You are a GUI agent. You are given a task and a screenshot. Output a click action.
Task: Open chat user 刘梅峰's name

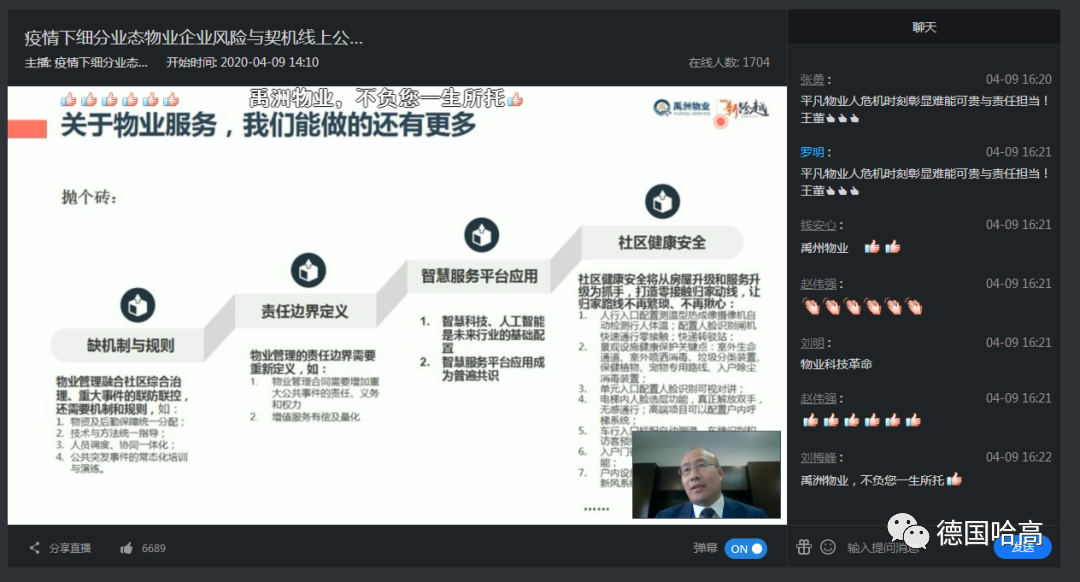tap(818, 458)
